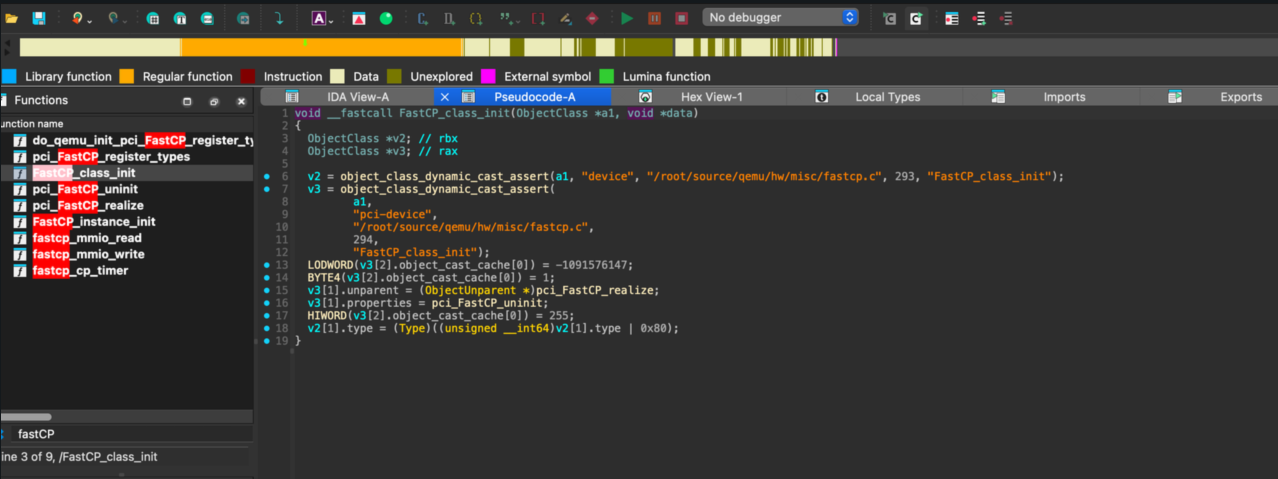Convert to data with the 'D' icon
Screen dimensions: 1278x479
point(450,18)
